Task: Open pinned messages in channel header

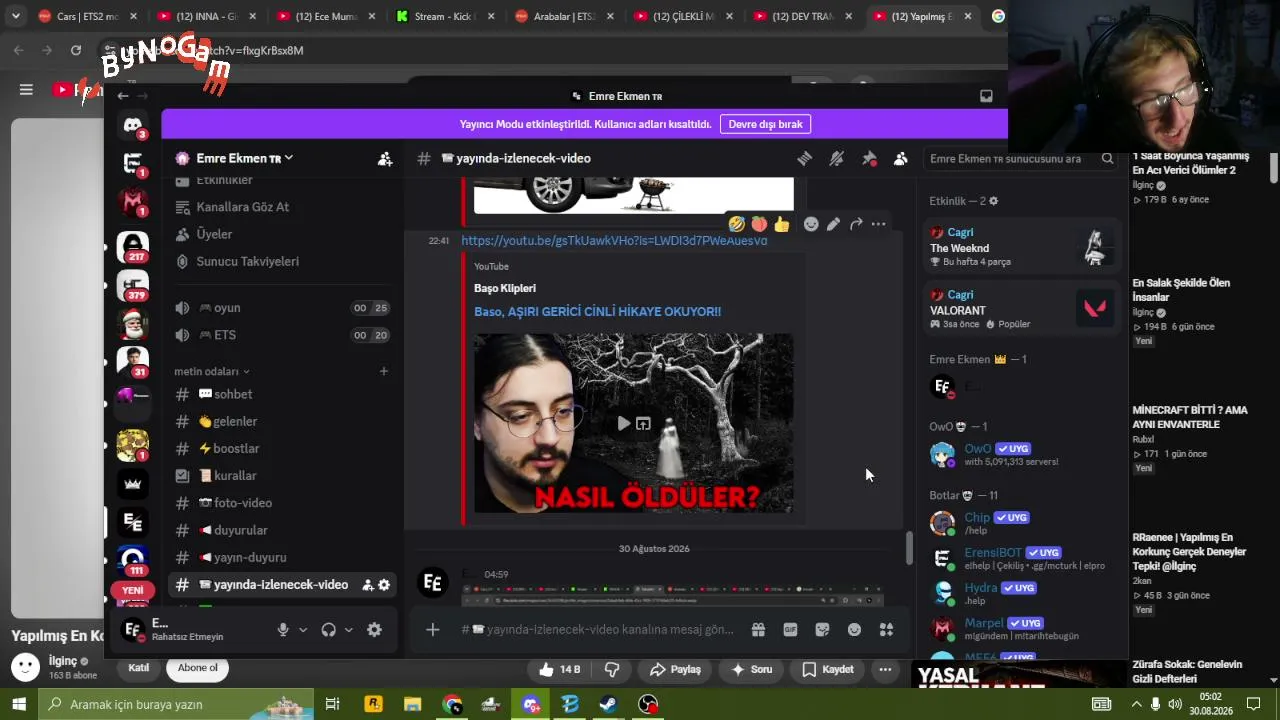Action: tap(869, 159)
